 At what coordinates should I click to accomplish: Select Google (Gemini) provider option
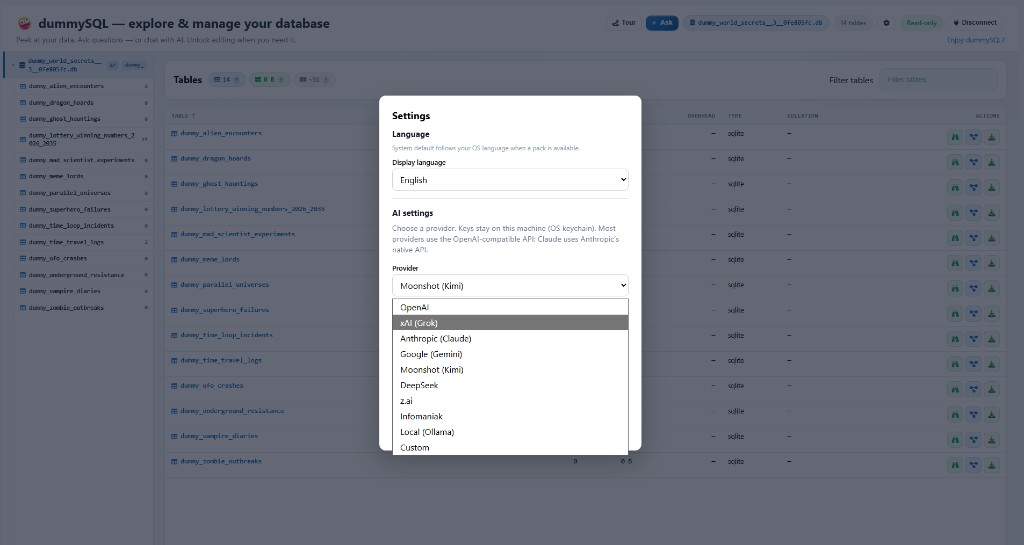pos(510,354)
